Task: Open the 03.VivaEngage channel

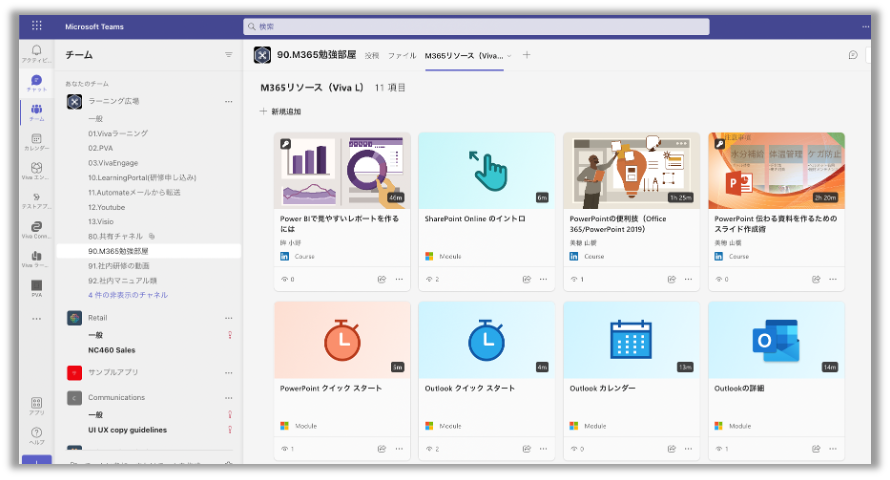Action: [113, 163]
